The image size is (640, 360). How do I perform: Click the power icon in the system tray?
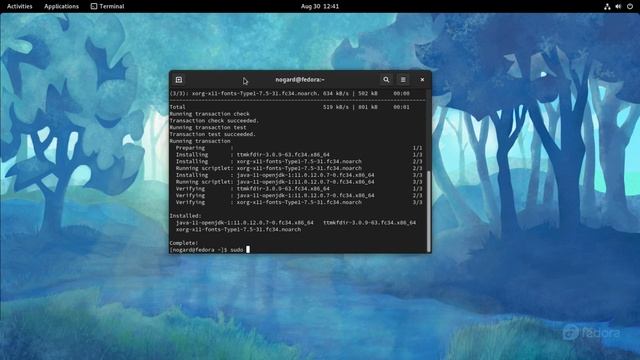pyautogui.click(x=630, y=6)
